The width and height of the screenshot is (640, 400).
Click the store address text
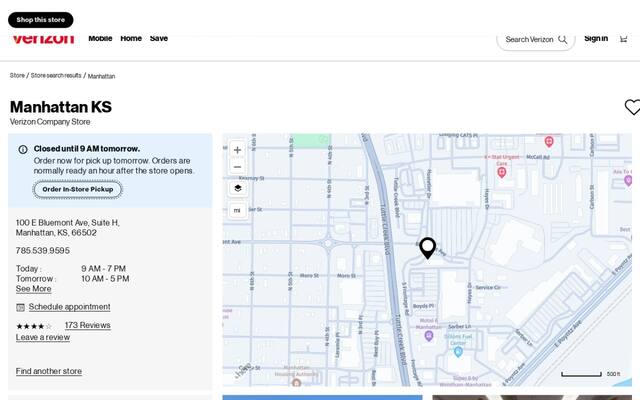click(x=68, y=228)
